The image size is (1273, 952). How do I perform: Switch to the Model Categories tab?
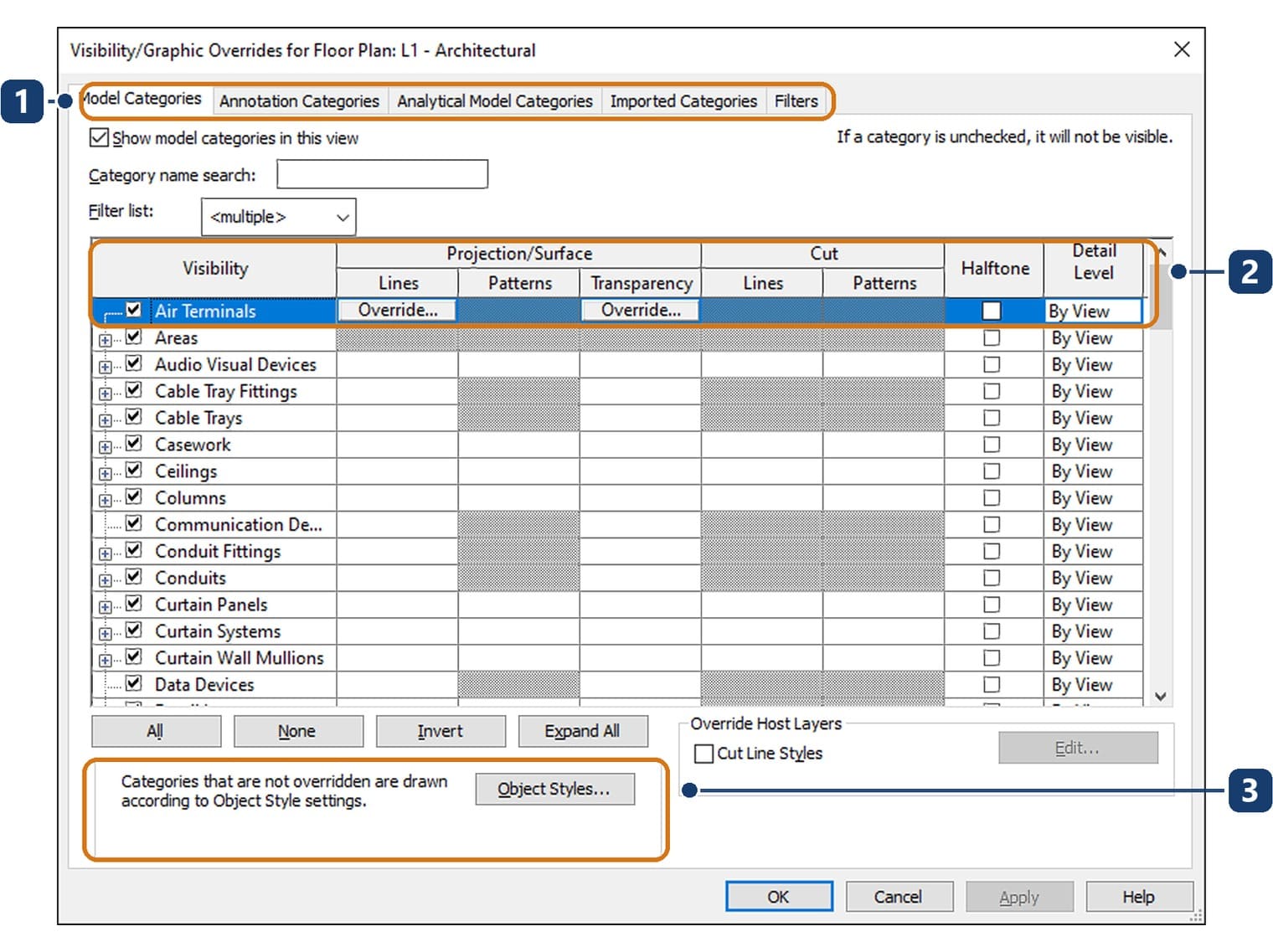pyautogui.click(x=142, y=99)
